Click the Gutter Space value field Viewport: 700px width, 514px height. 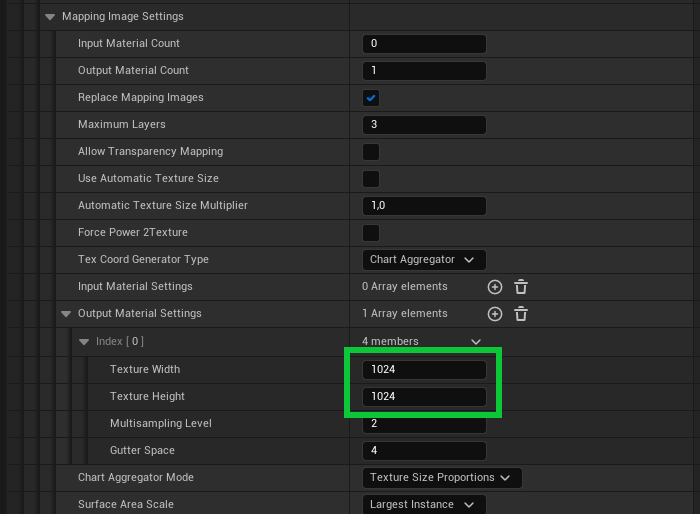424,451
